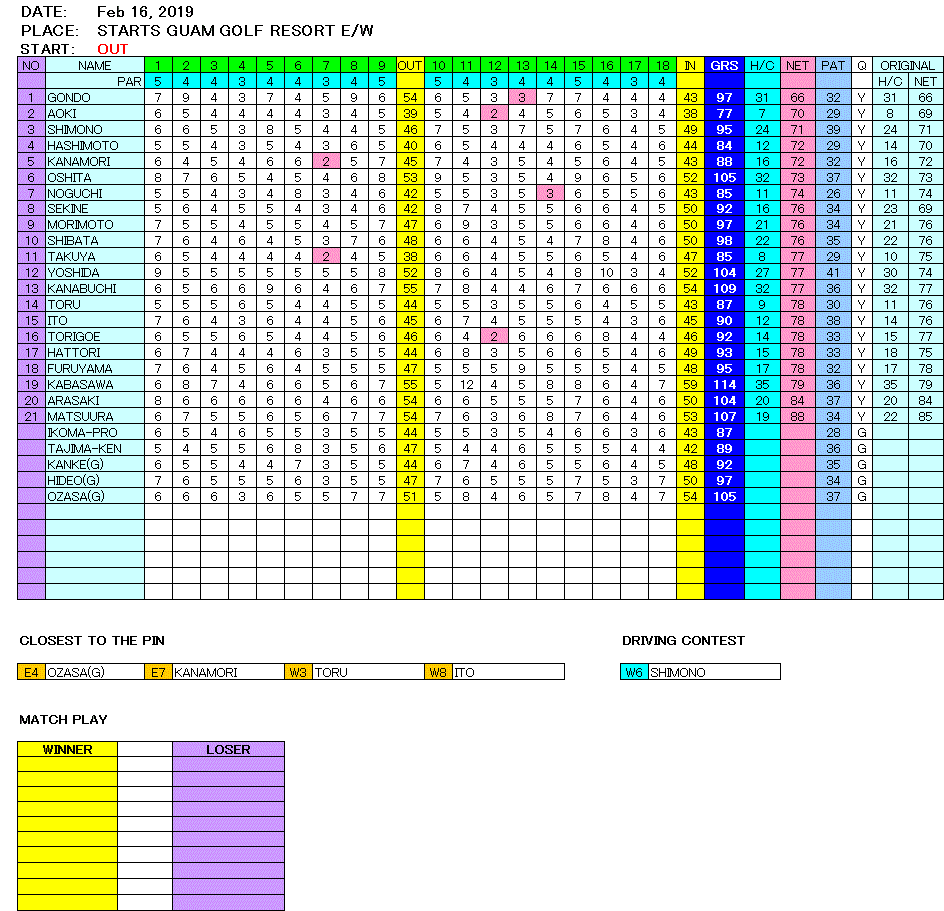Viewport: 944px width, 911px height.
Task: Select the first empty cell under WINNER
Action: (x=67, y=764)
